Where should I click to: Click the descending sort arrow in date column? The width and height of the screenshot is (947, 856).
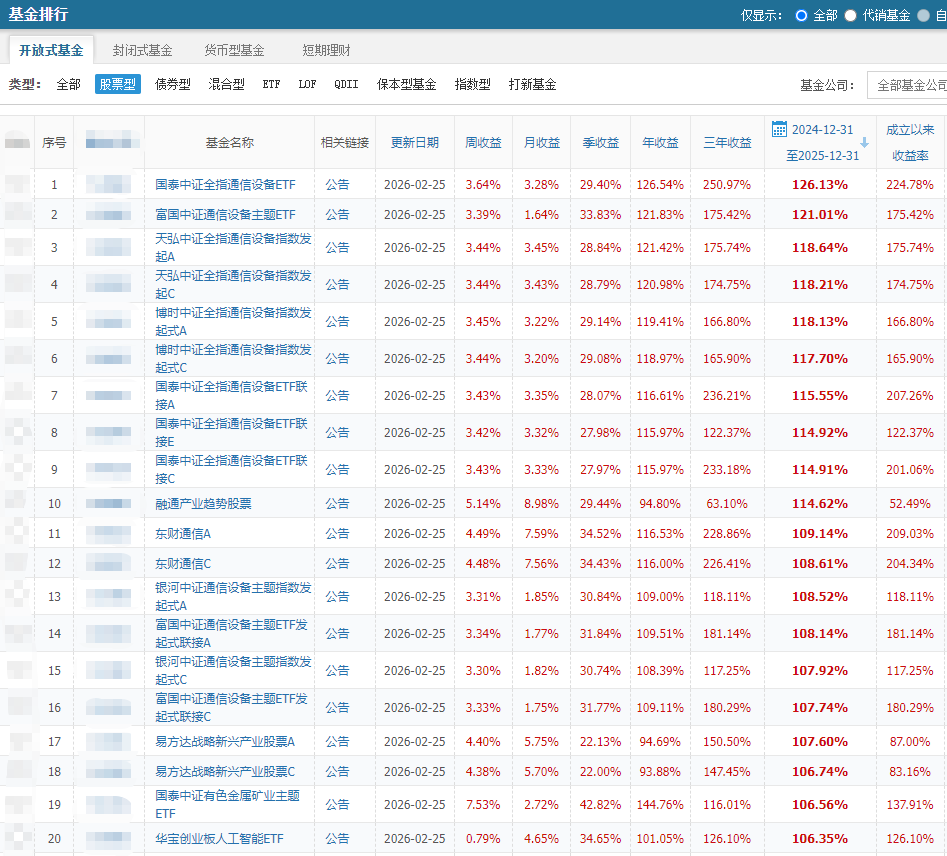pyautogui.click(x=864, y=142)
